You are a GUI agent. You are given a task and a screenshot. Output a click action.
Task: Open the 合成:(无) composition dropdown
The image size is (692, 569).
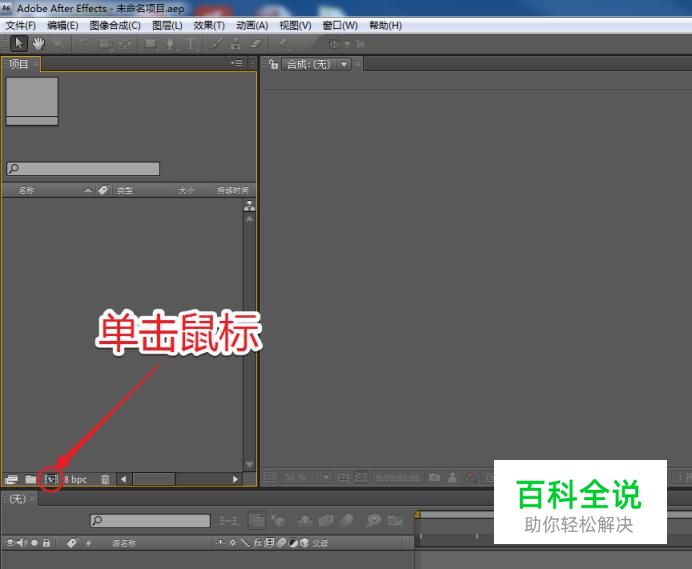[316, 64]
